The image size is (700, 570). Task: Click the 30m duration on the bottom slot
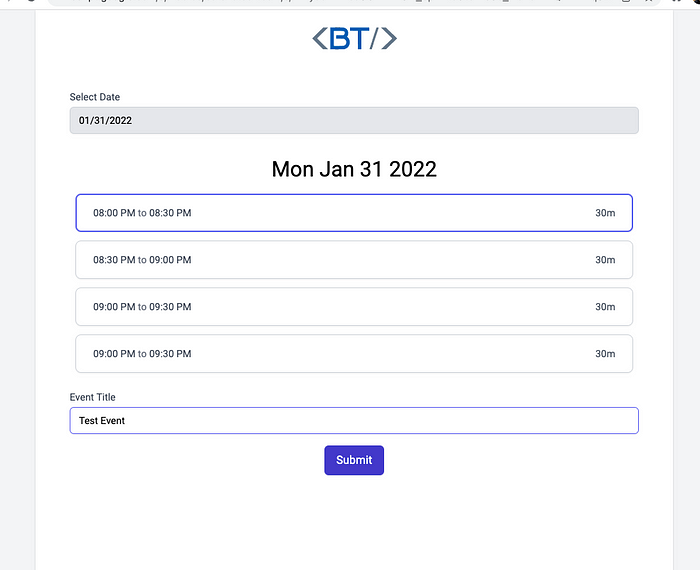[x=605, y=354]
